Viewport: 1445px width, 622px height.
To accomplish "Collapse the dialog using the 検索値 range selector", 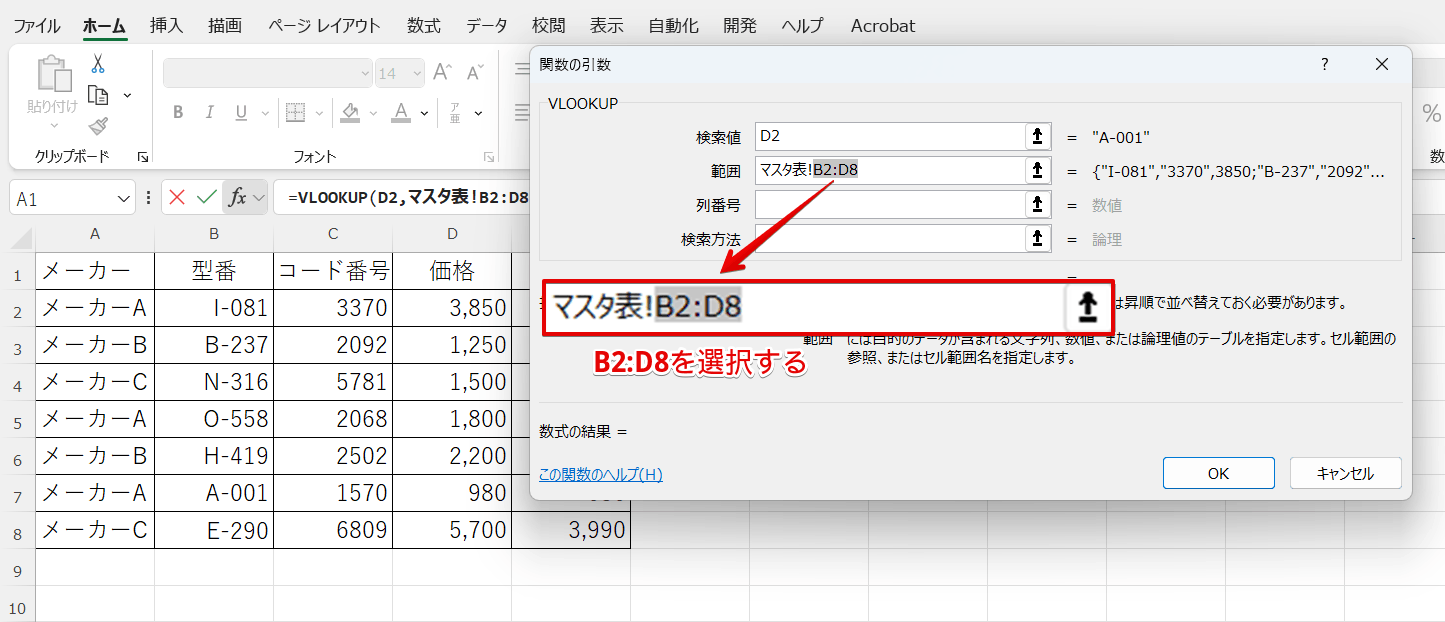I will click(x=1039, y=137).
